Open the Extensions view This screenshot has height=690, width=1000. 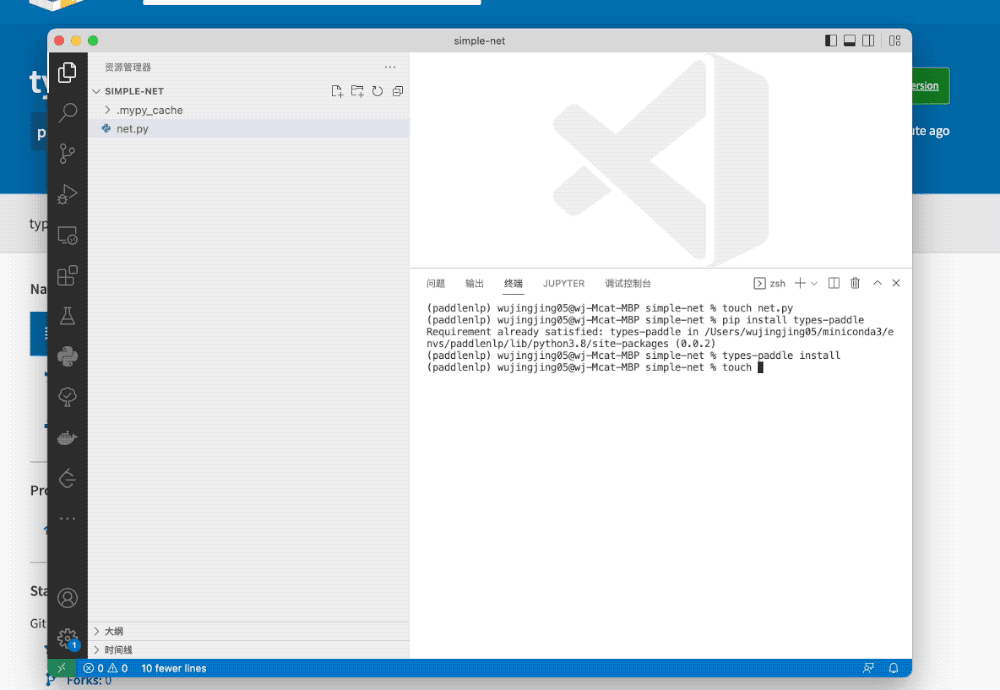tap(67, 275)
